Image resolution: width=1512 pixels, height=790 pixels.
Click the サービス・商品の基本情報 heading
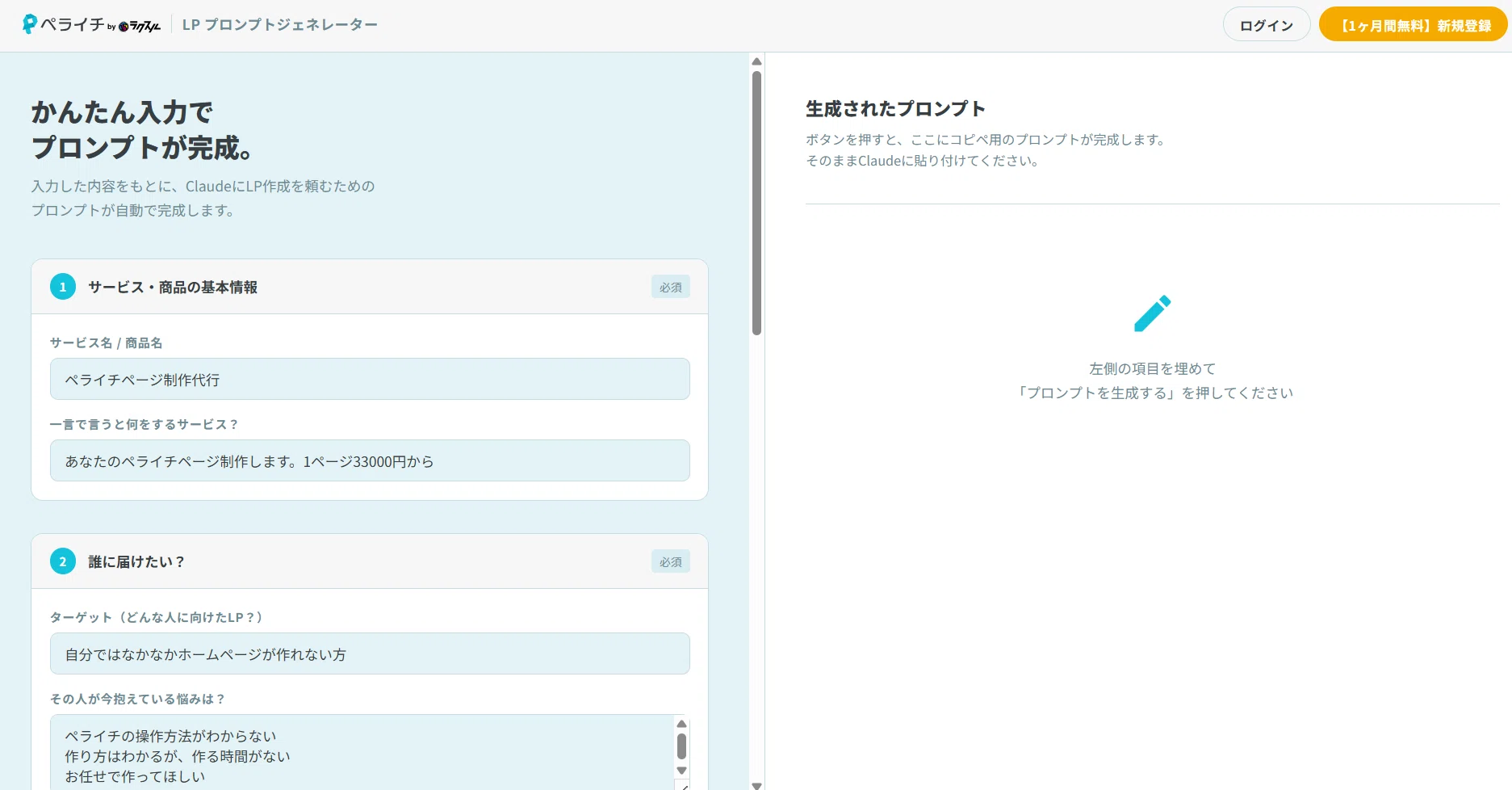click(x=173, y=287)
